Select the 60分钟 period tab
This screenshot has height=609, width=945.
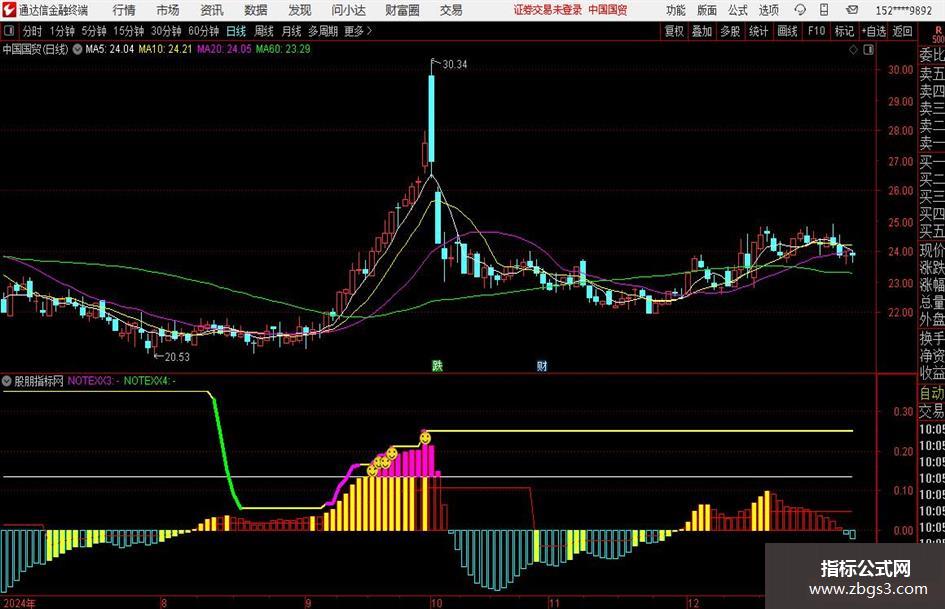coord(204,31)
